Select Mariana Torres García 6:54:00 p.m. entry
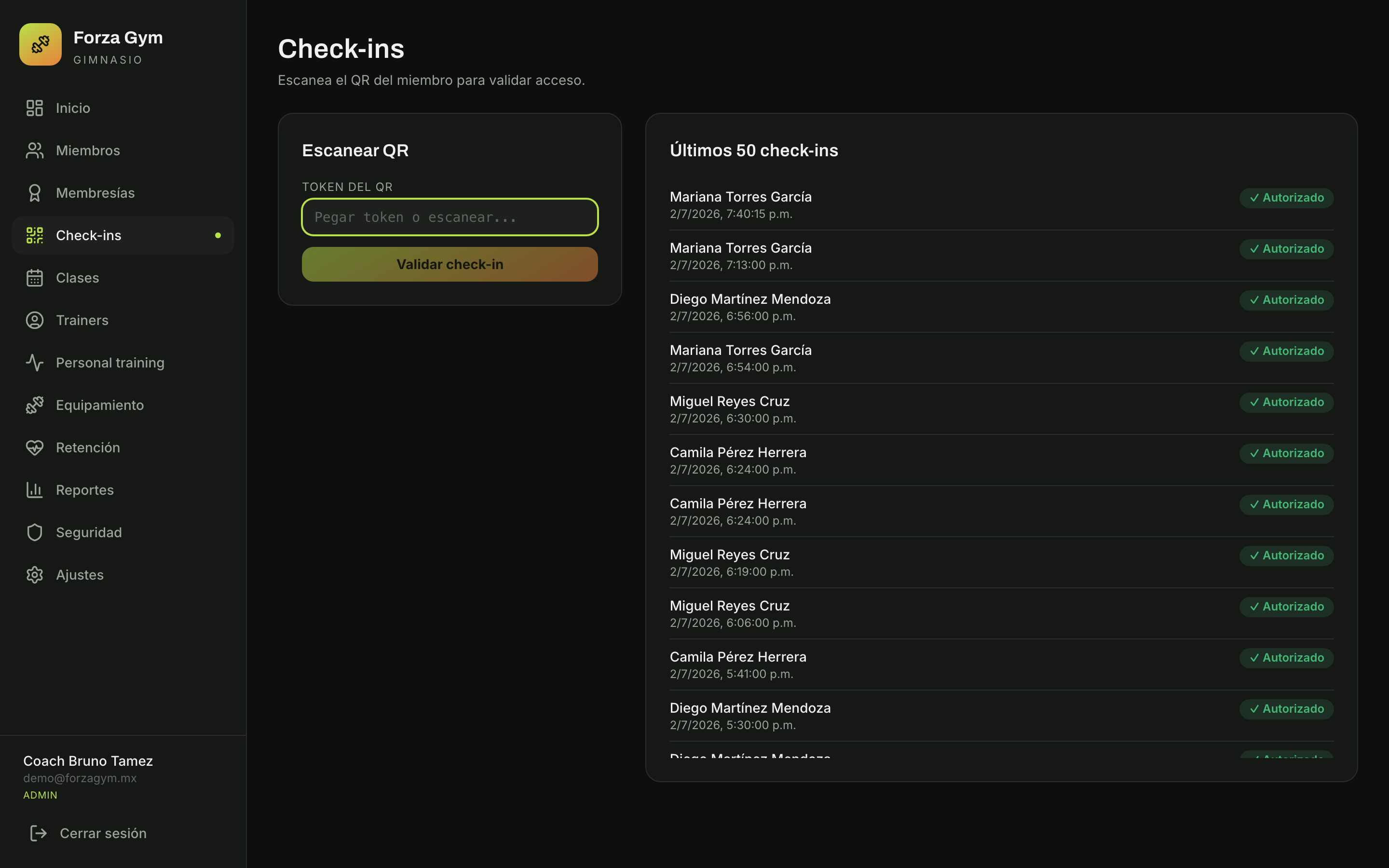Screen dimensions: 1389x868 [1001, 358]
